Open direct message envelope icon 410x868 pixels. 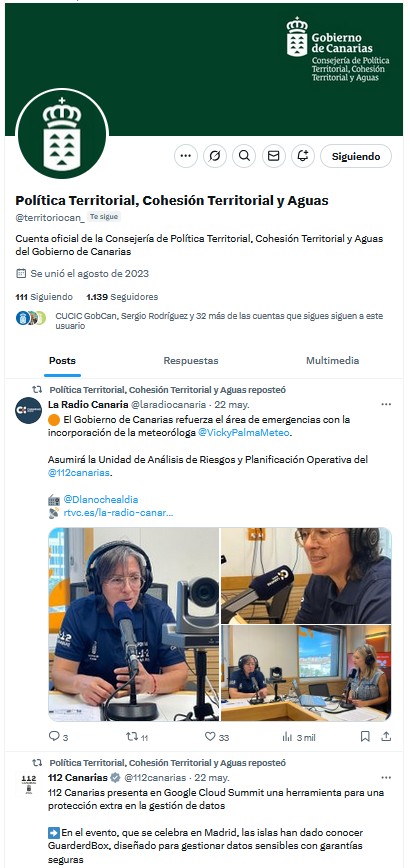click(273, 156)
